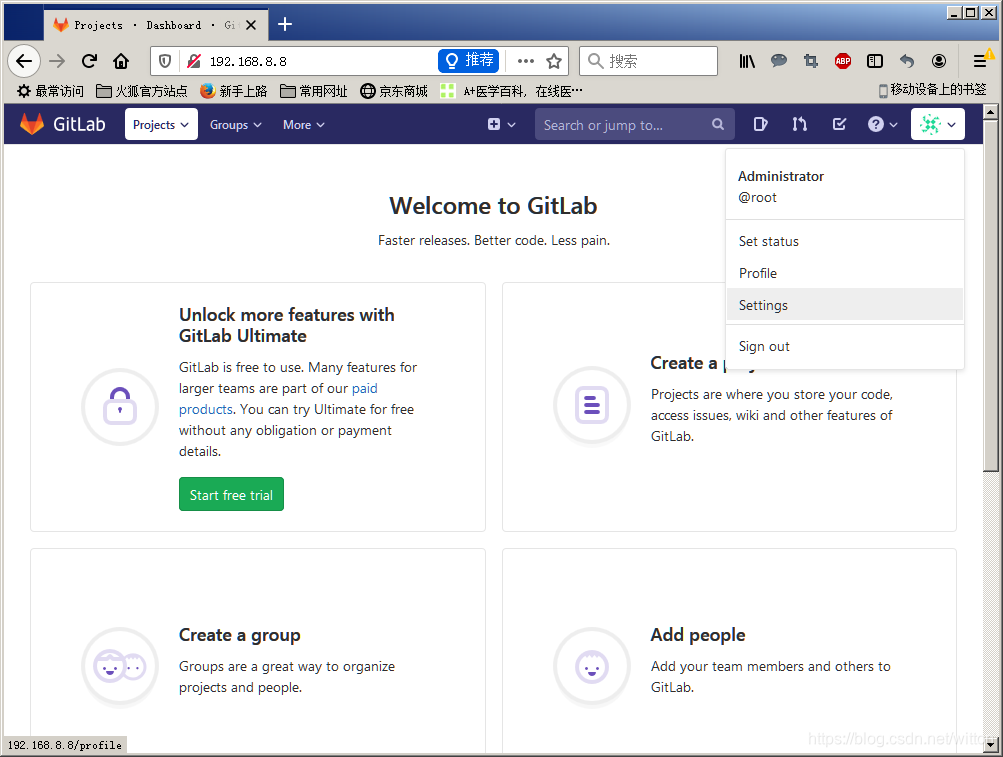This screenshot has height=757, width=1003.
Task: Click the tracking protection shield icon
Action: click(x=165, y=61)
